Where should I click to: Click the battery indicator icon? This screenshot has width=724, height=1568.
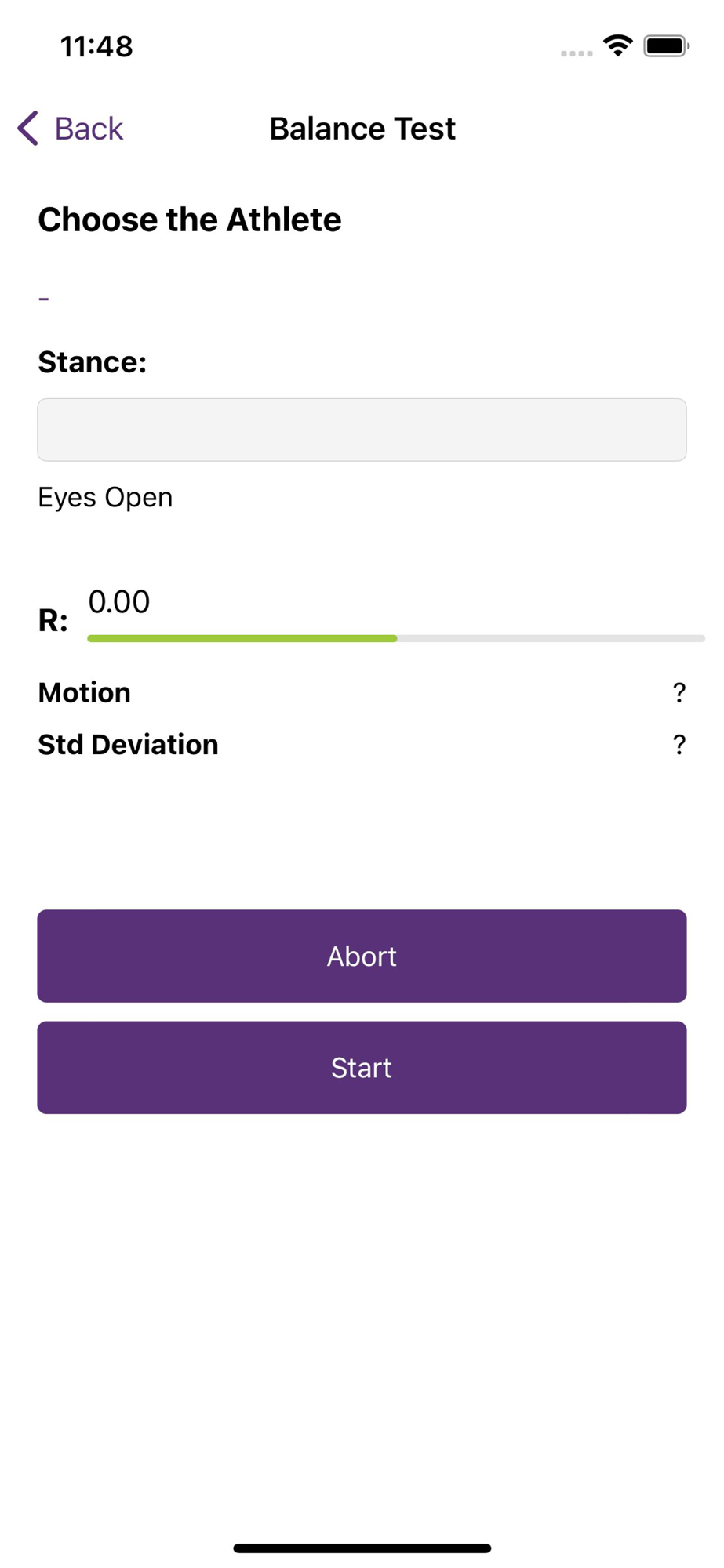(665, 46)
